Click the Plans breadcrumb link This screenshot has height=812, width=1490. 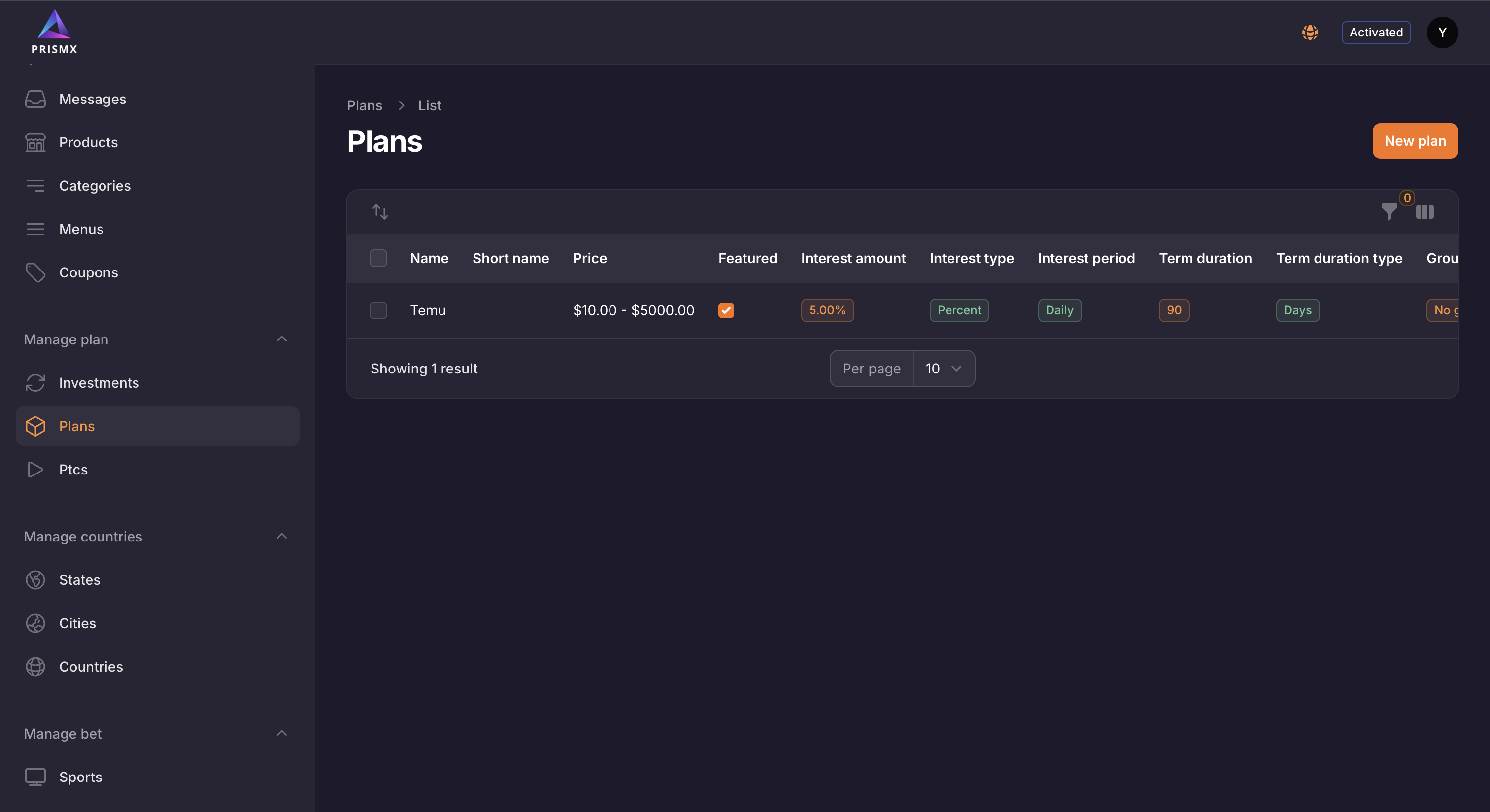pos(365,105)
